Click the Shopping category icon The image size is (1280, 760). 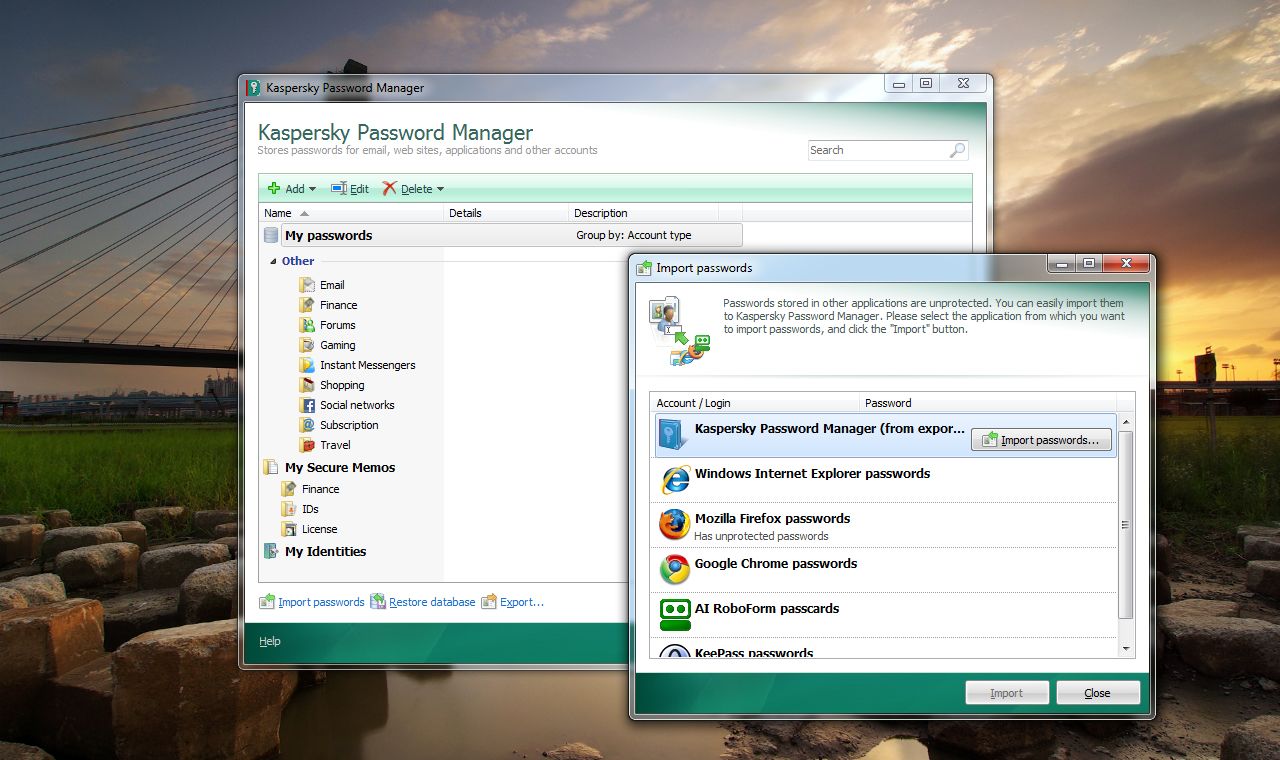[307, 385]
